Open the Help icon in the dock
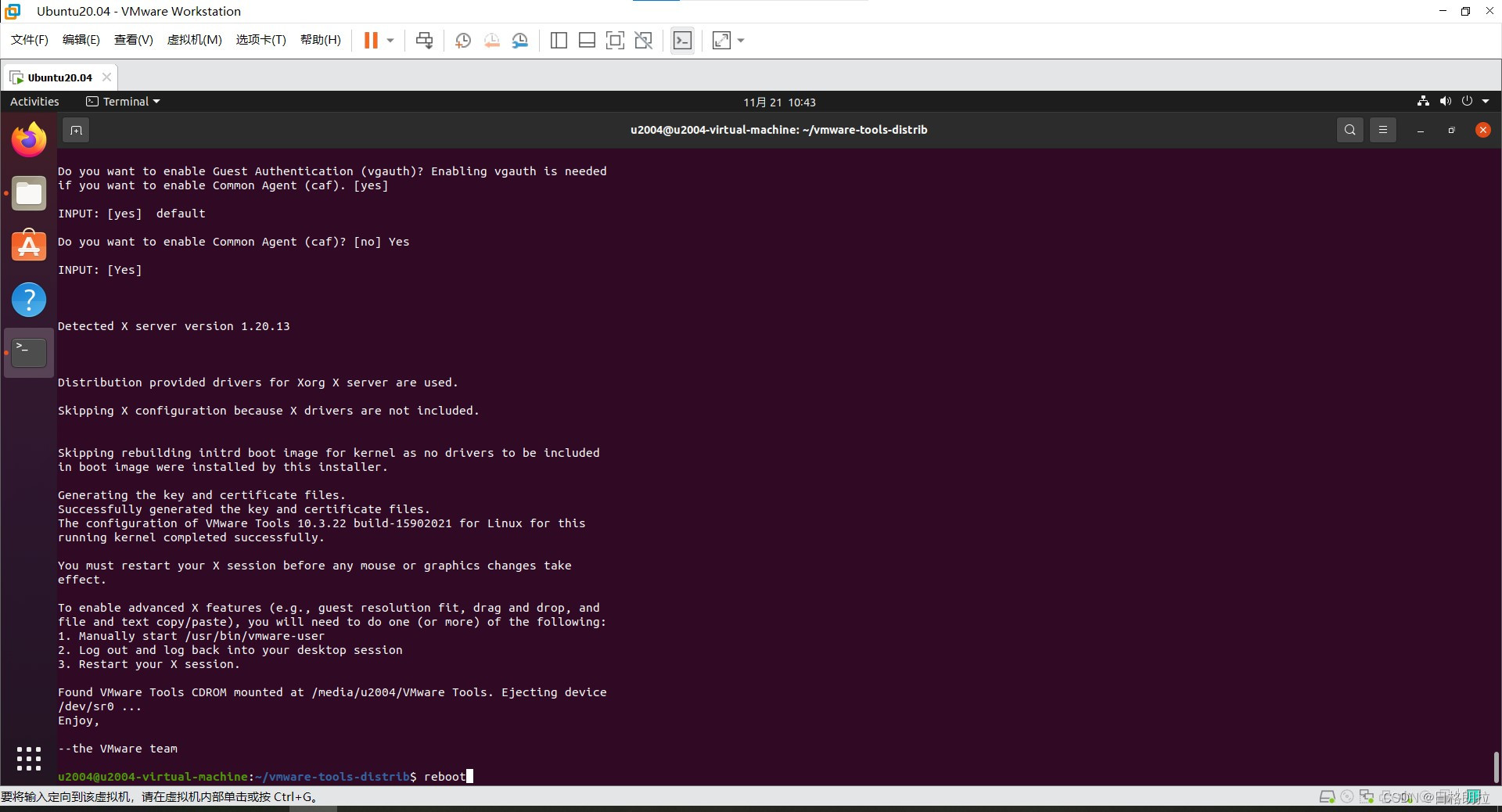The height and width of the screenshot is (812, 1502). click(29, 300)
